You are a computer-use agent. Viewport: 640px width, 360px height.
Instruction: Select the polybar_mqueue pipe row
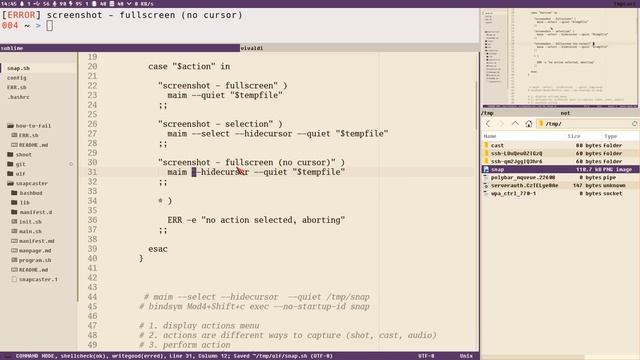pos(560,178)
